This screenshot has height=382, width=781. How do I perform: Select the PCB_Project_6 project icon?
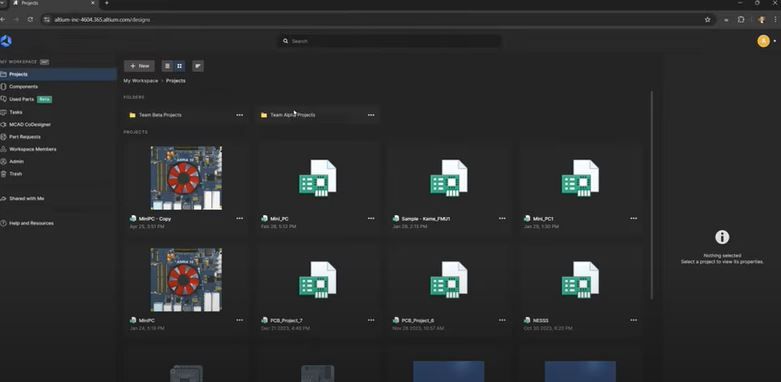[449, 280]
